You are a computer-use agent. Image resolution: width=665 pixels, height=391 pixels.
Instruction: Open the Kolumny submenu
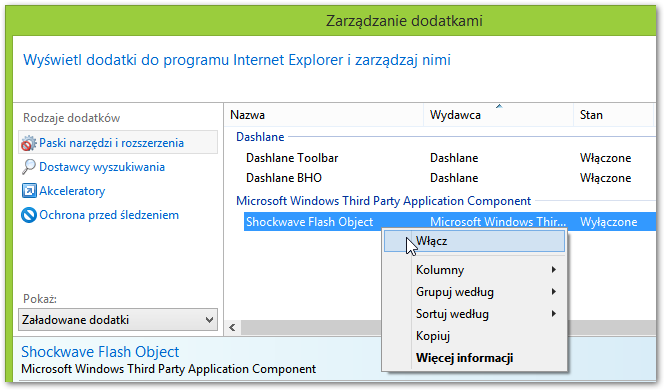pyautogui.click(x=474, y=270)
